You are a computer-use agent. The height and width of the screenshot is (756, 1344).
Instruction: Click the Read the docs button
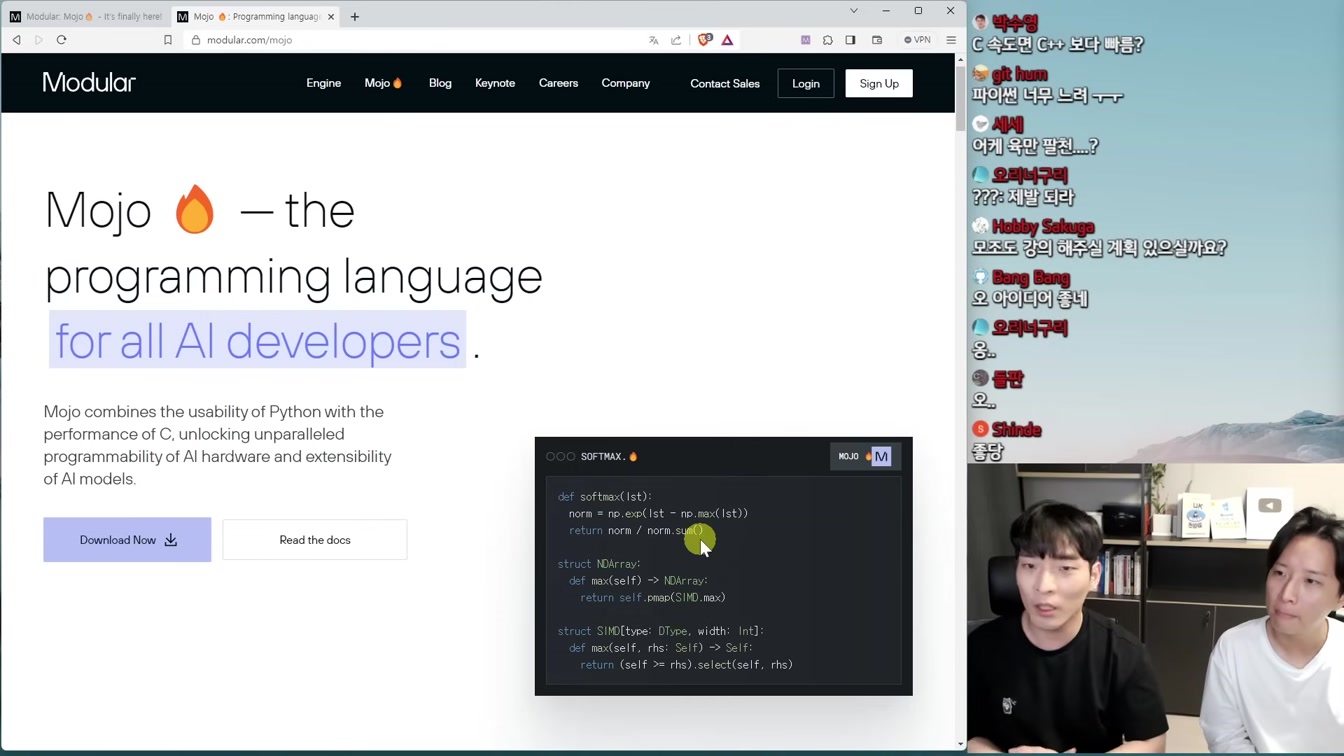tap(315, 540)
